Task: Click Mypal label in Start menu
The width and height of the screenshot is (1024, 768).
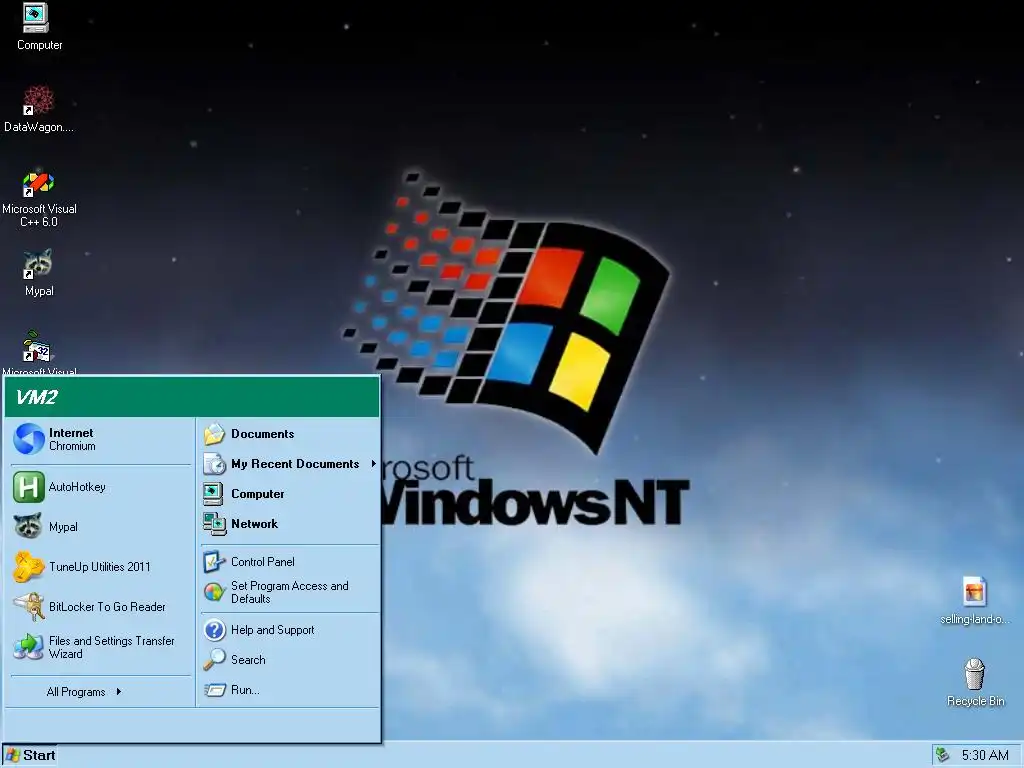Action: tap(63, 527)
